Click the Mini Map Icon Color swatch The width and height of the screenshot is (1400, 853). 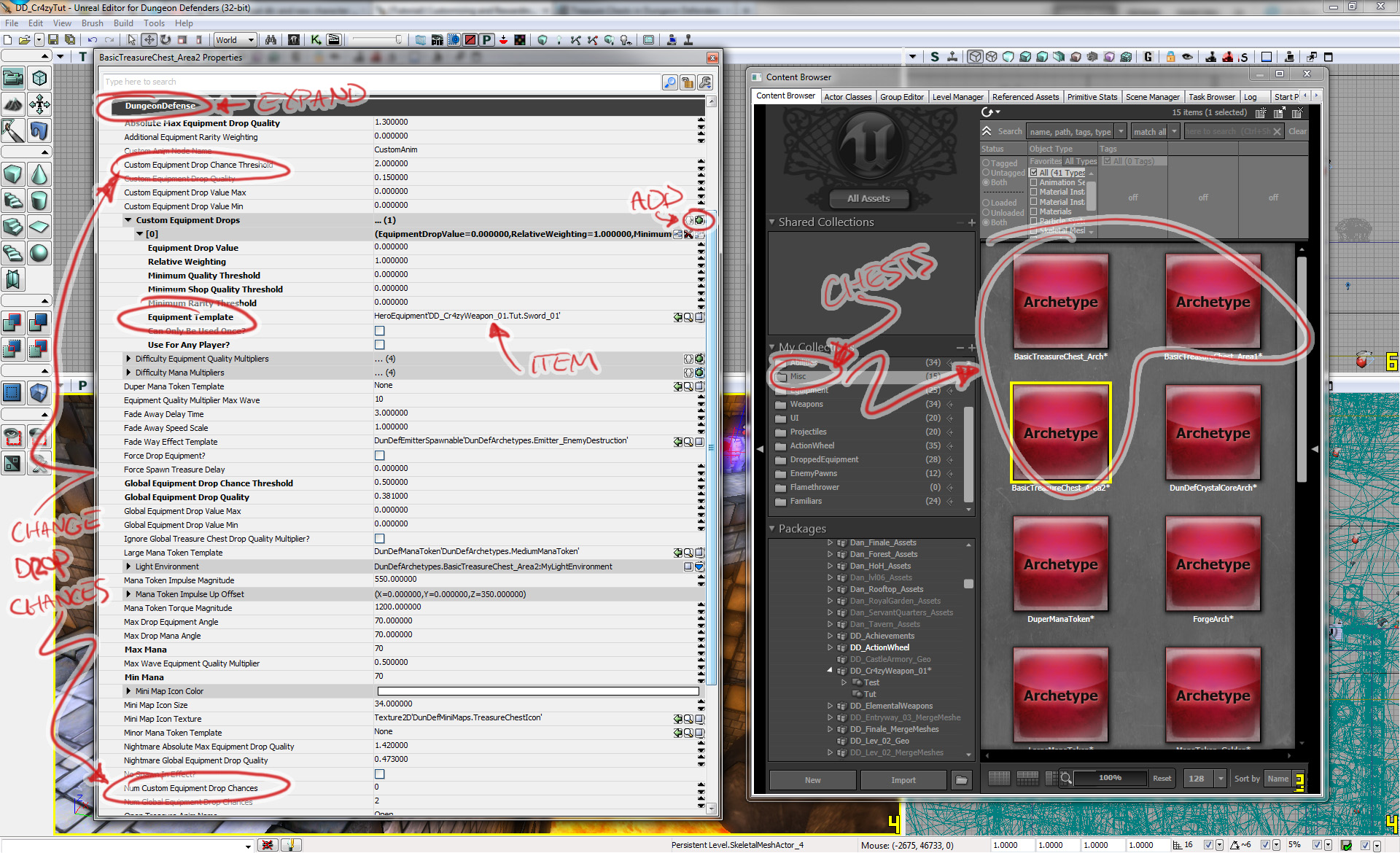538,691
